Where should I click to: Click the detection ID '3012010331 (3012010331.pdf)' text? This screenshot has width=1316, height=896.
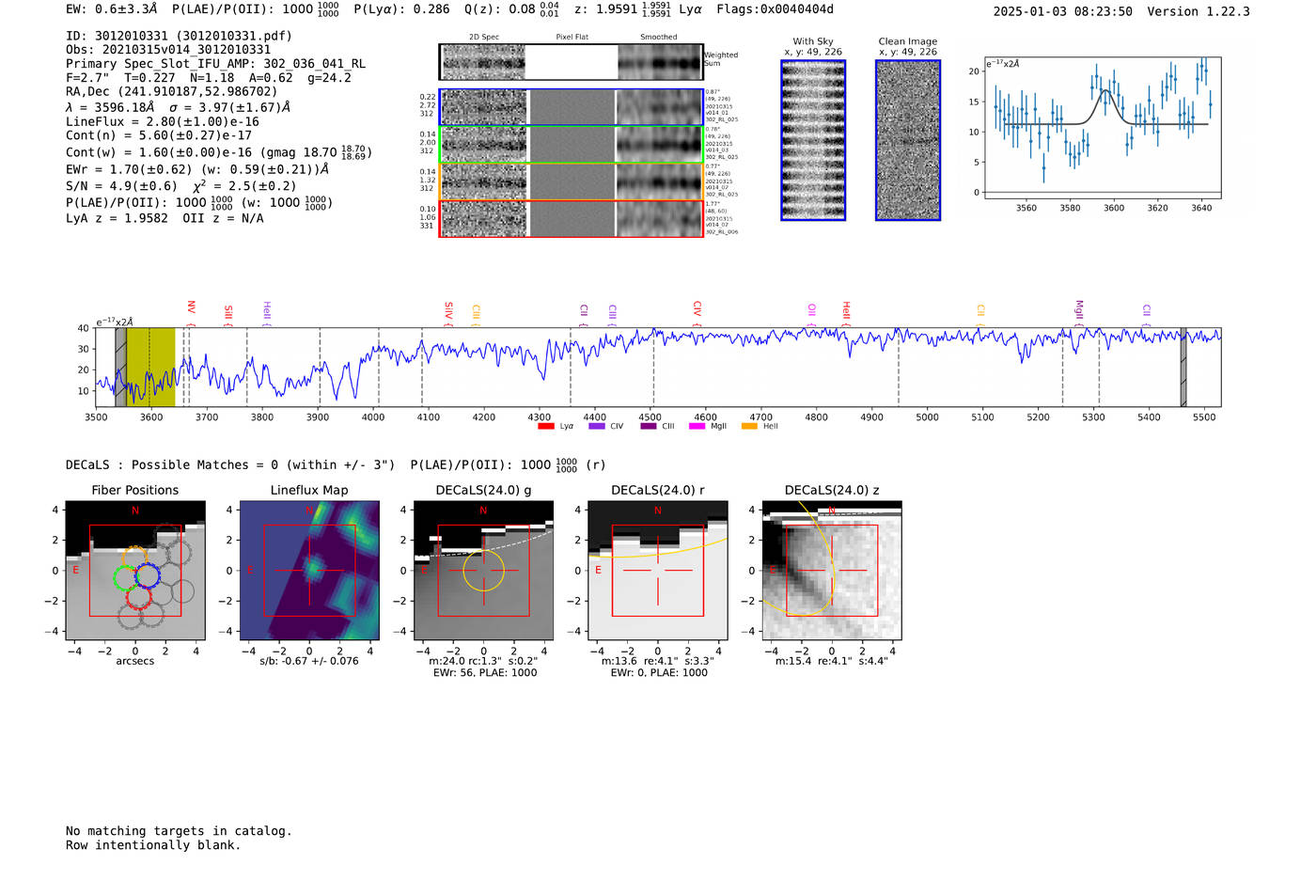pyautogui.click(x=180, y=36)
